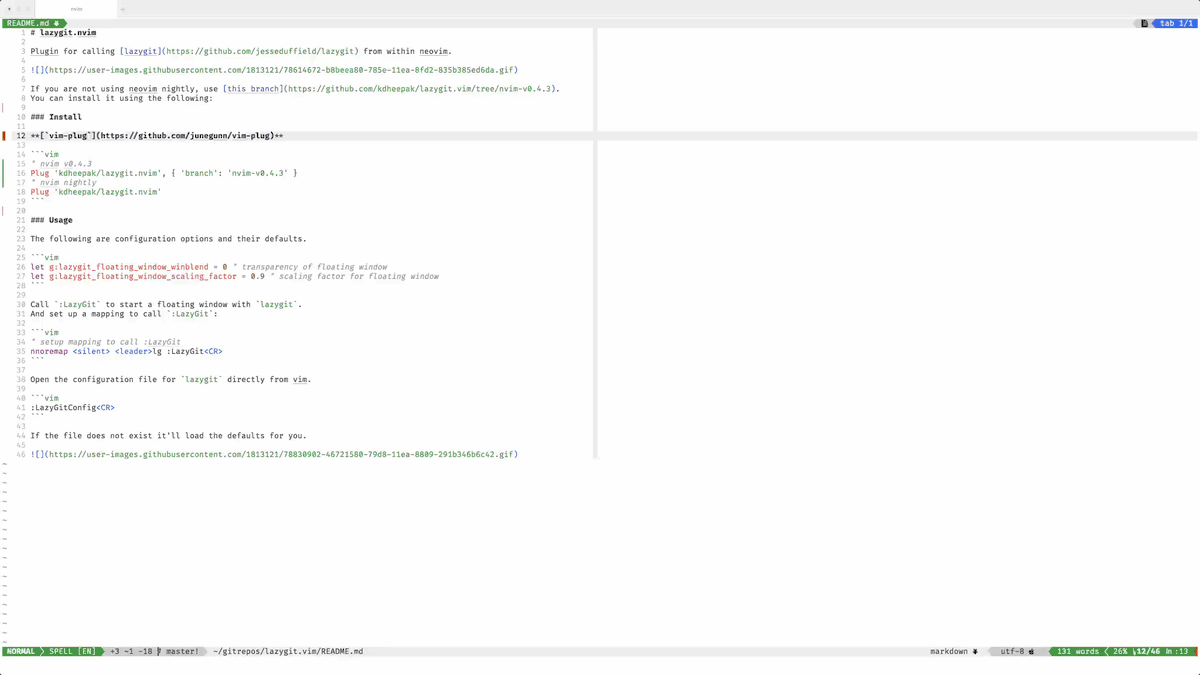Open the markdown filetype dropdown arrow

tap(975, 651)
